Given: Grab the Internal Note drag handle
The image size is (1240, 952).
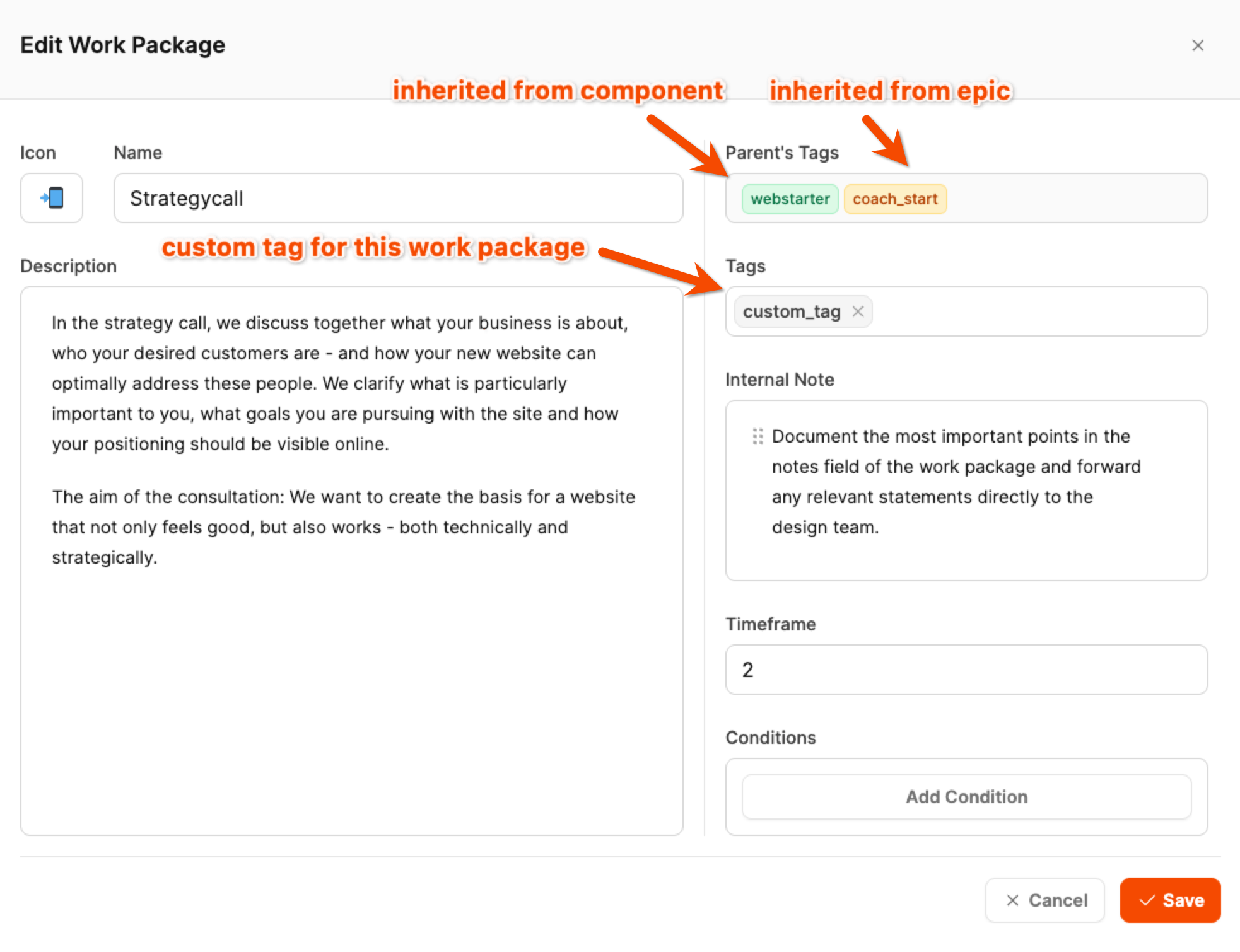Looking at the screenshot, I should 757,436.
